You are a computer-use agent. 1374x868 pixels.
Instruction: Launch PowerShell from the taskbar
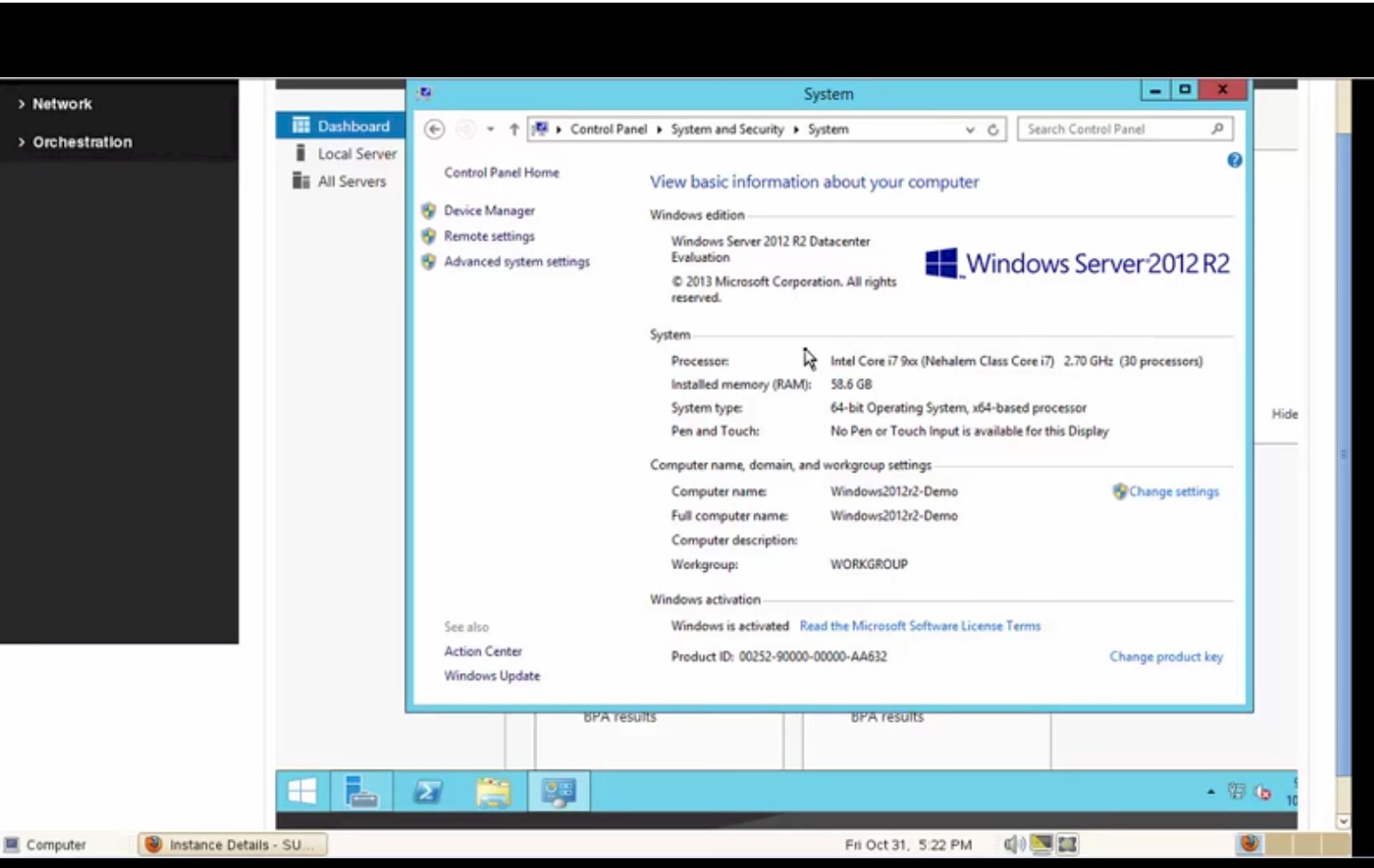pyautogui.click(x=428, y=791)
